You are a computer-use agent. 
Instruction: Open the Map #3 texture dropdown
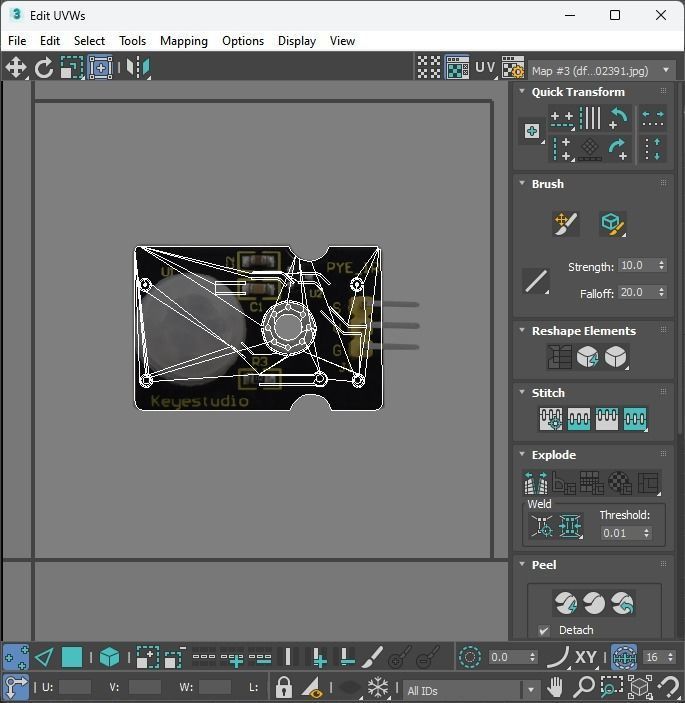(602, 70)
